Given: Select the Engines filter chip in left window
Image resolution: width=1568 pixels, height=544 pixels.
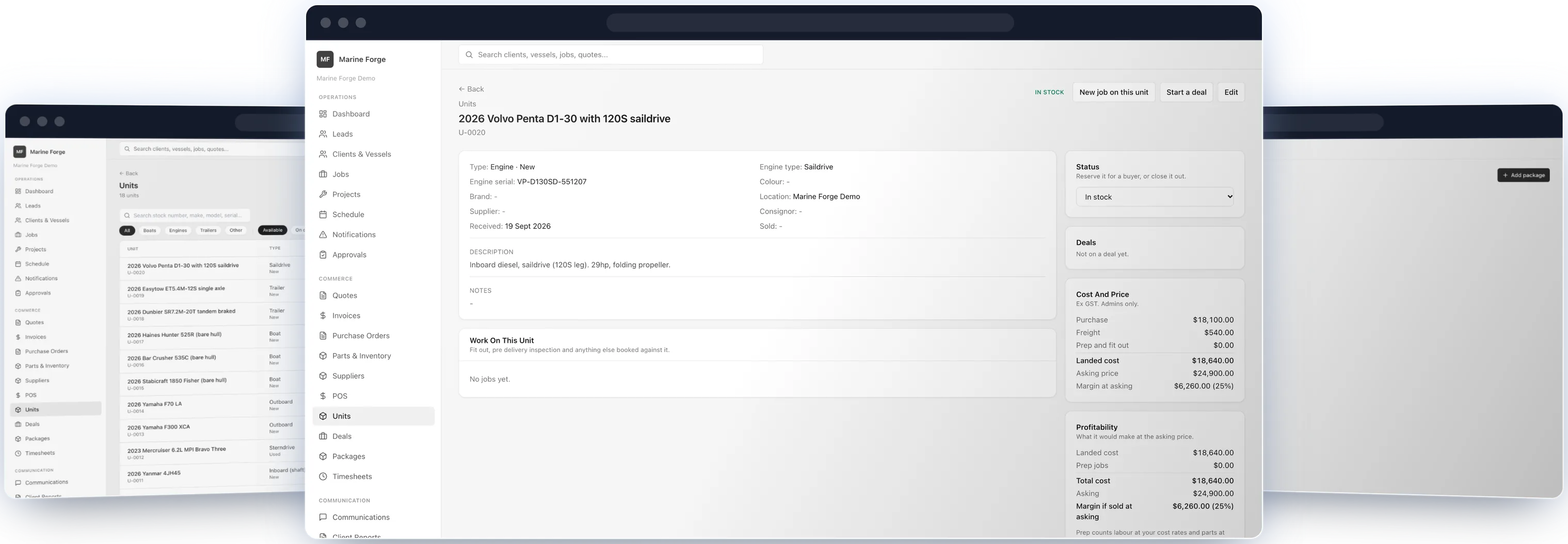Looking at the screenshot, I should tap(178, 230).
